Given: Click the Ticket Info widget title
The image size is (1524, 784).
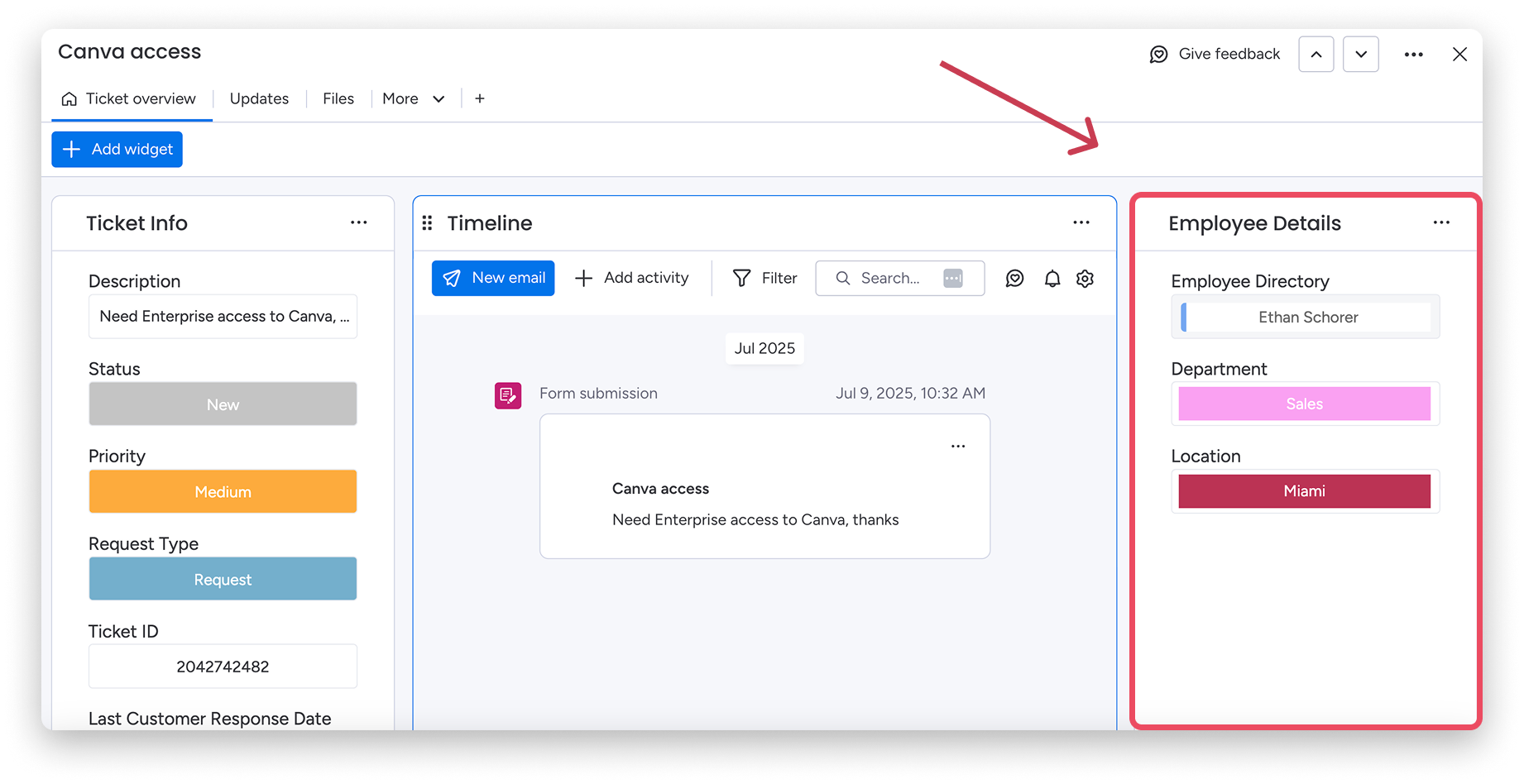Looking at the screenshot, I should [x=137, y=223].
